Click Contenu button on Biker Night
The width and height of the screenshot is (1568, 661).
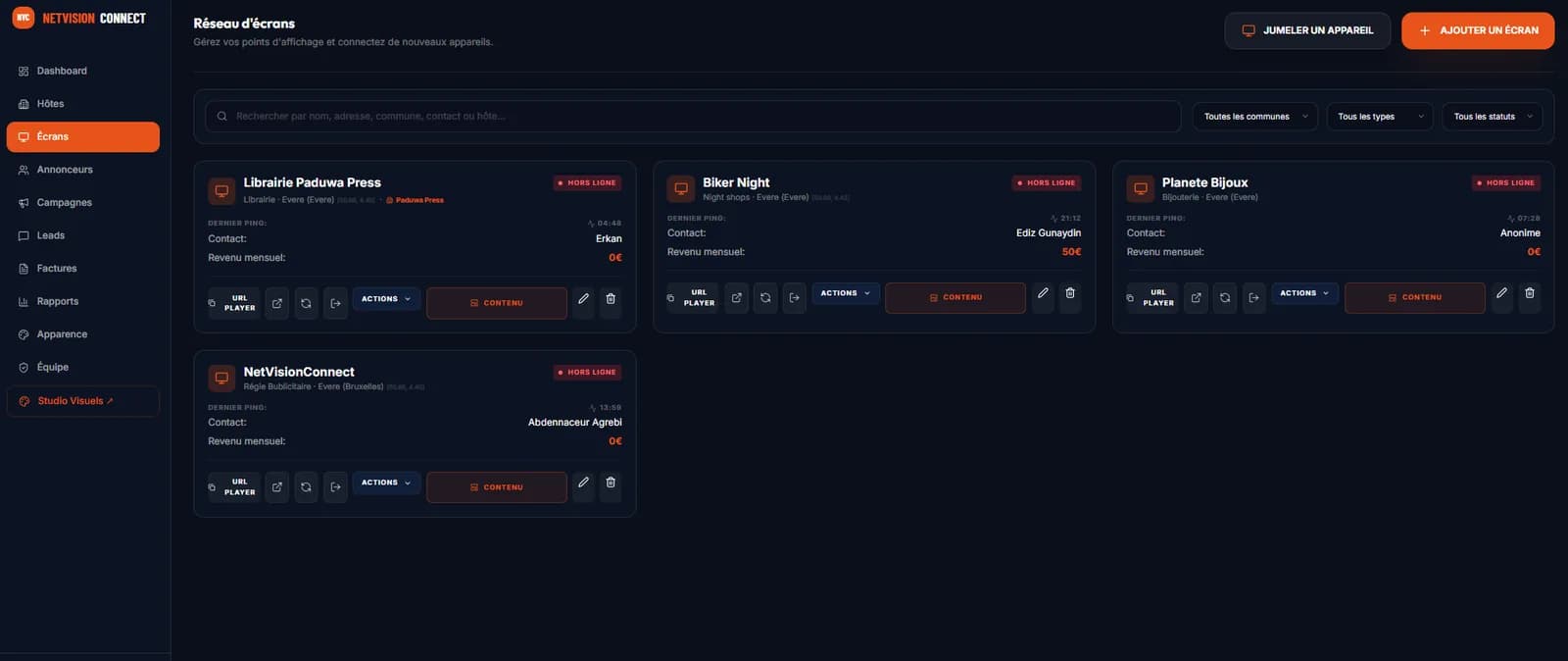(x=955, y=297)
